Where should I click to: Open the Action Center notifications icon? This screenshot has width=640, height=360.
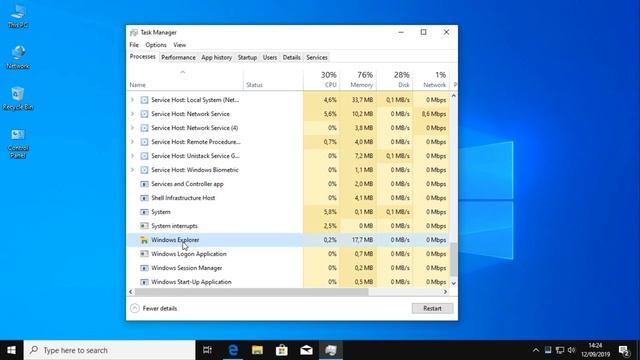tap(624, 350)
